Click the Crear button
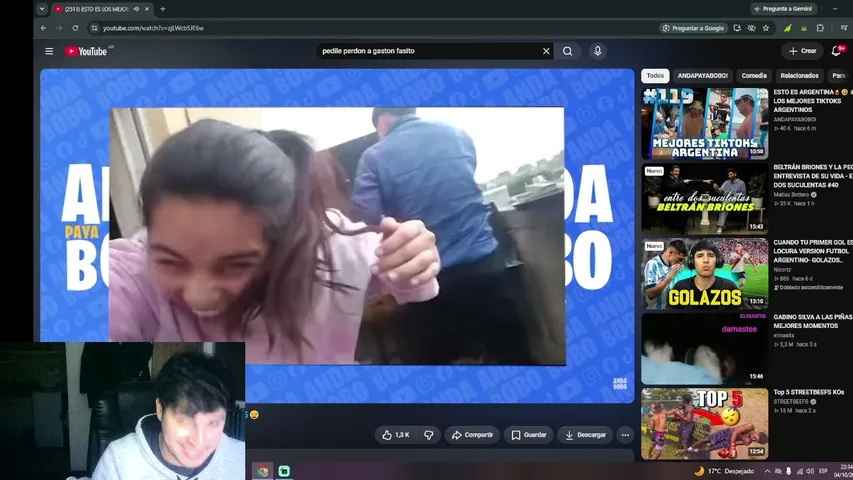This screenshot has width=853, height=480. click(x=802, y=51)
